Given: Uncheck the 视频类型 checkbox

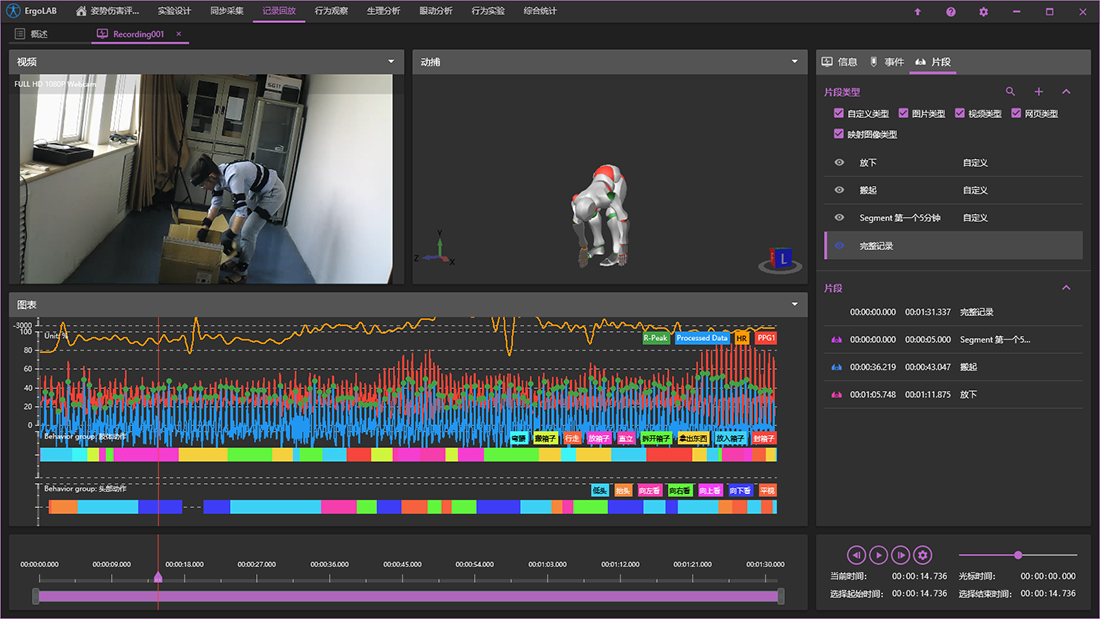Looking at the screenshot, I should (960, 114).
